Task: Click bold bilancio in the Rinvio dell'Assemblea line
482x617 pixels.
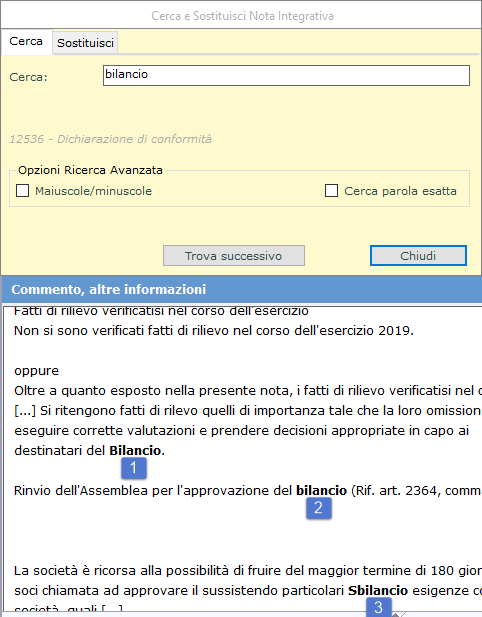Action: pyautogui.click(x=321, y=491)
